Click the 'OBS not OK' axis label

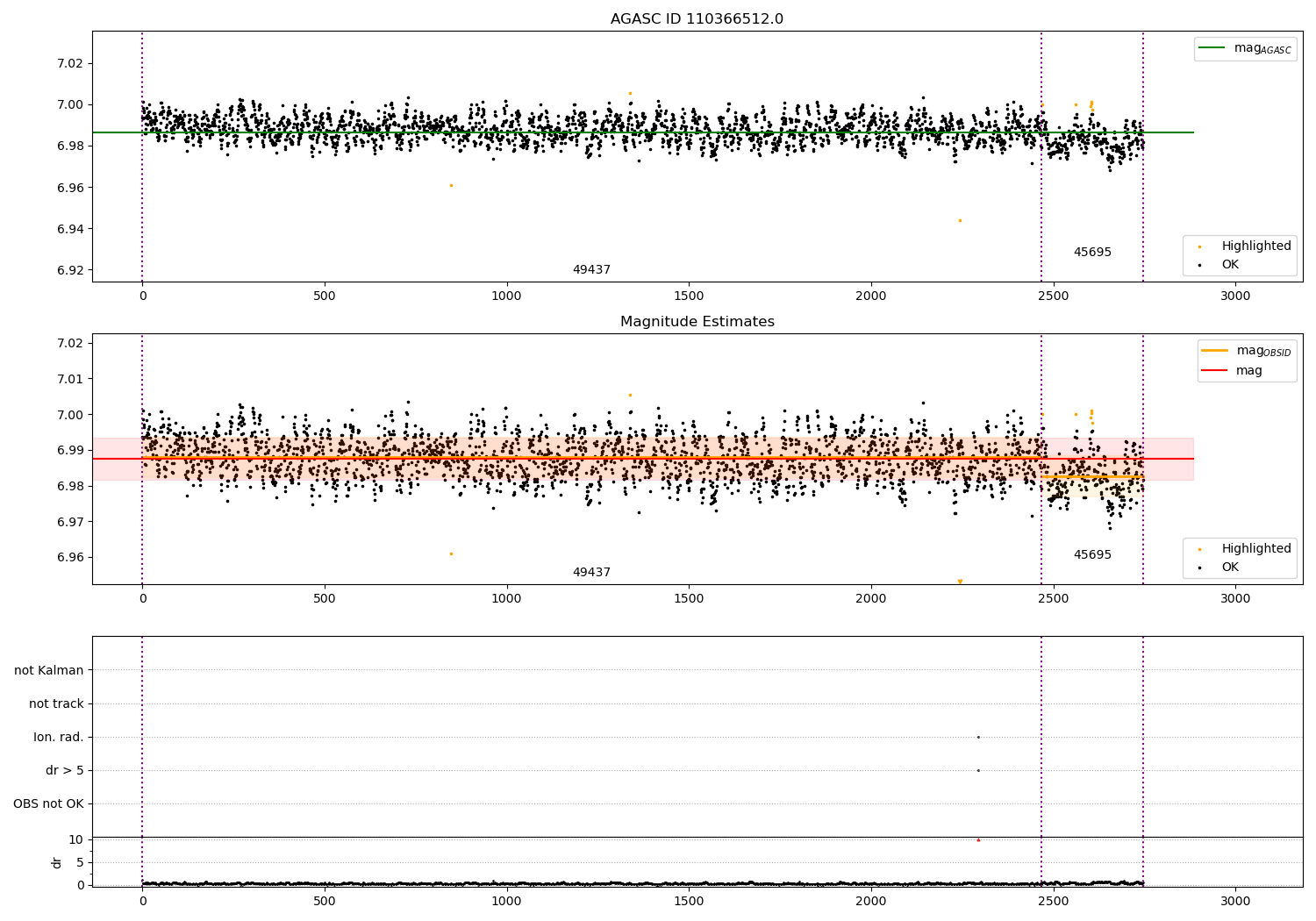click(48, 804)
